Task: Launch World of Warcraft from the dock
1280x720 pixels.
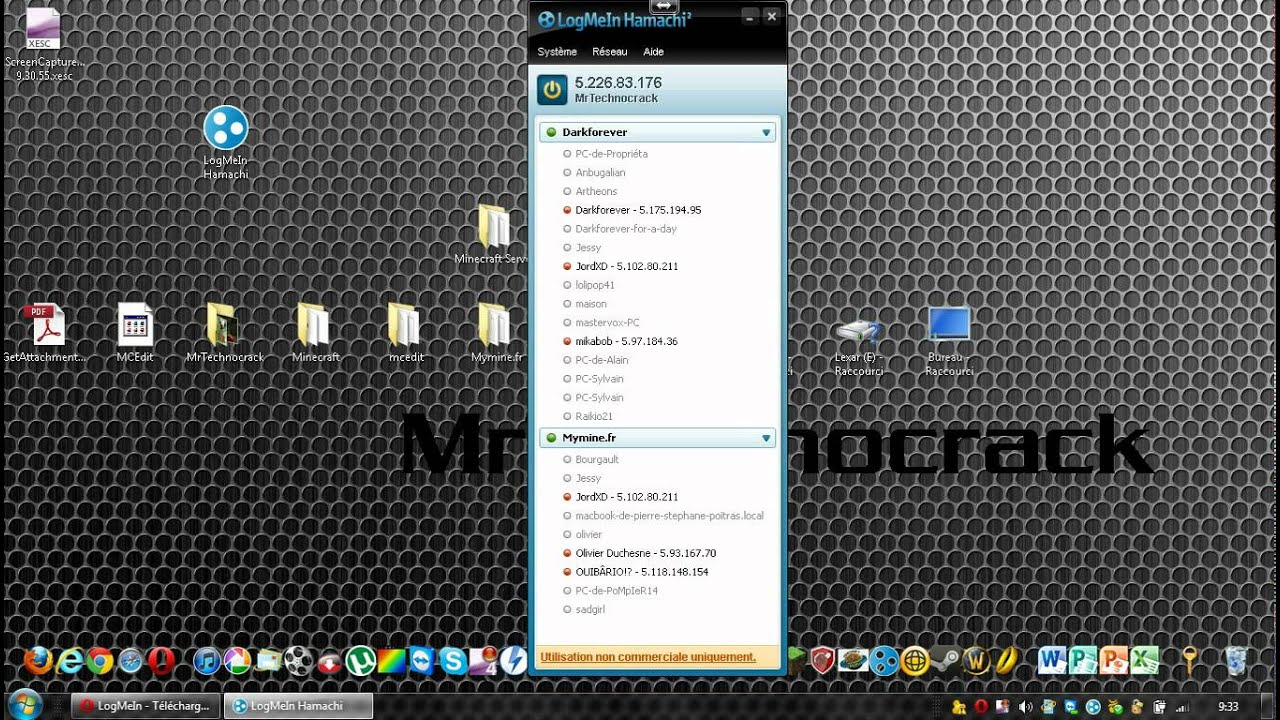Action: pyautogui.click(x=977, y=661)
